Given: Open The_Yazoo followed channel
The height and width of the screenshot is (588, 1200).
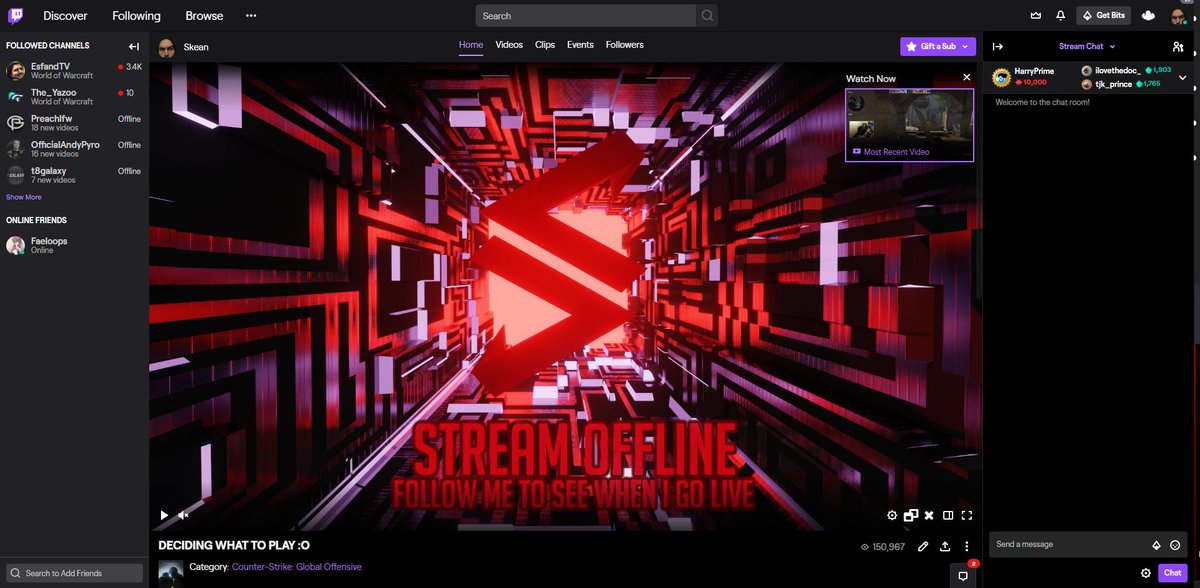Looking at the screenshot, I should pos(74,97).
